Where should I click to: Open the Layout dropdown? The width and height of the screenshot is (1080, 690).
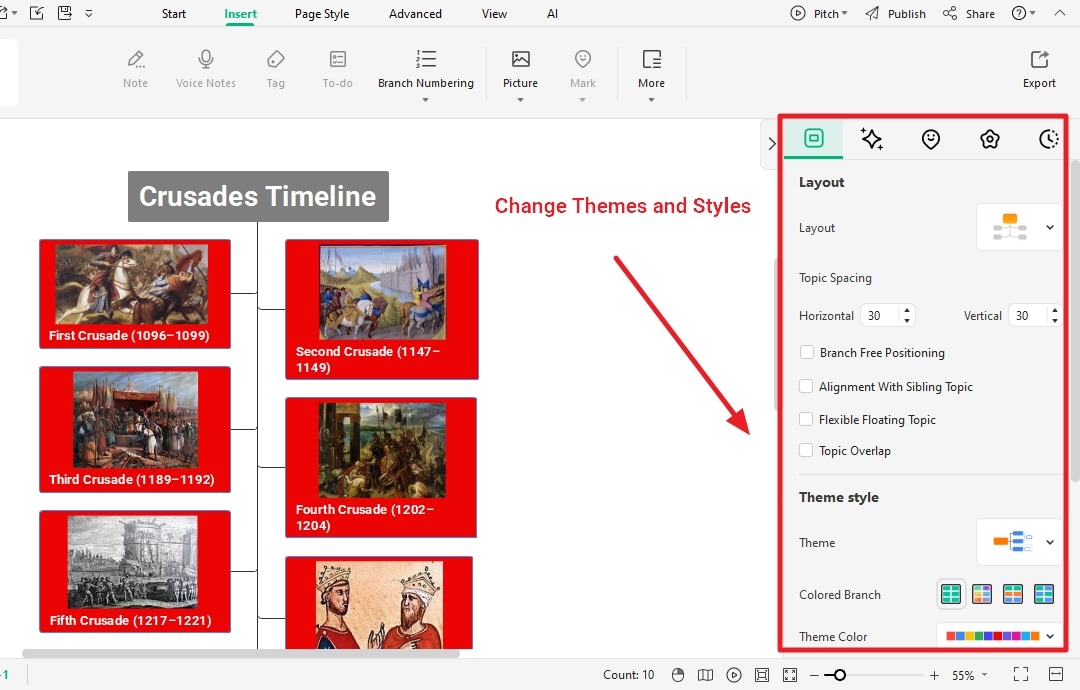click(x=1020, y=227)
